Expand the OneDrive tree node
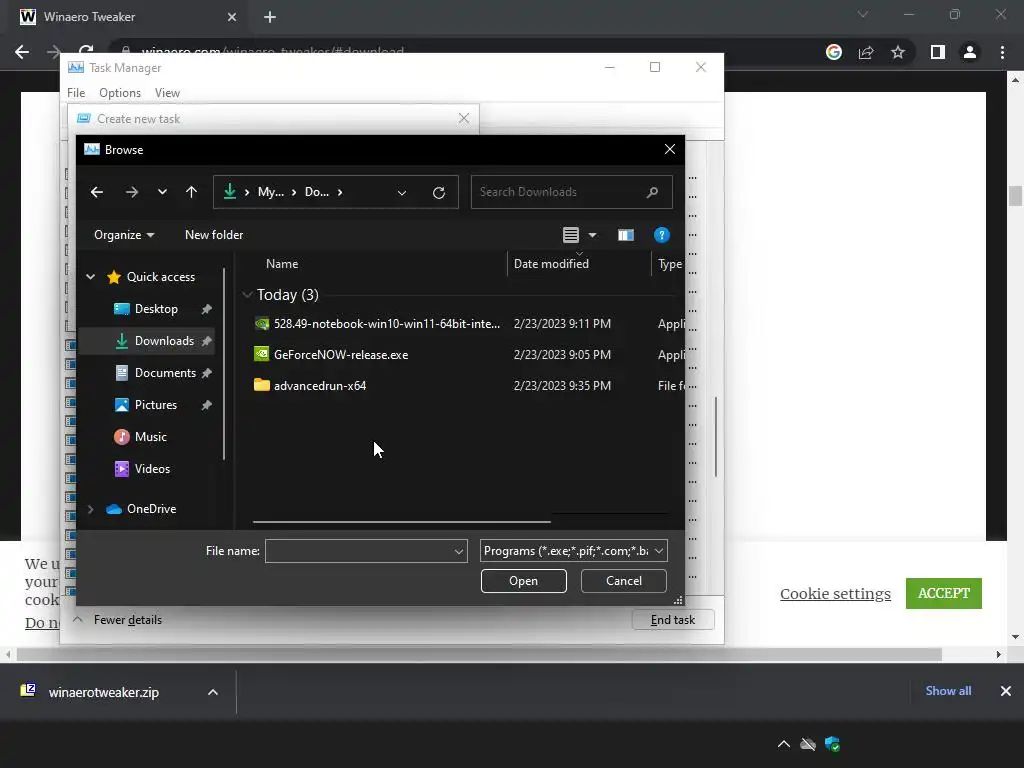The width and height of the screenshot is (1024, 768). pyautogui.click(x=91, y=509)
